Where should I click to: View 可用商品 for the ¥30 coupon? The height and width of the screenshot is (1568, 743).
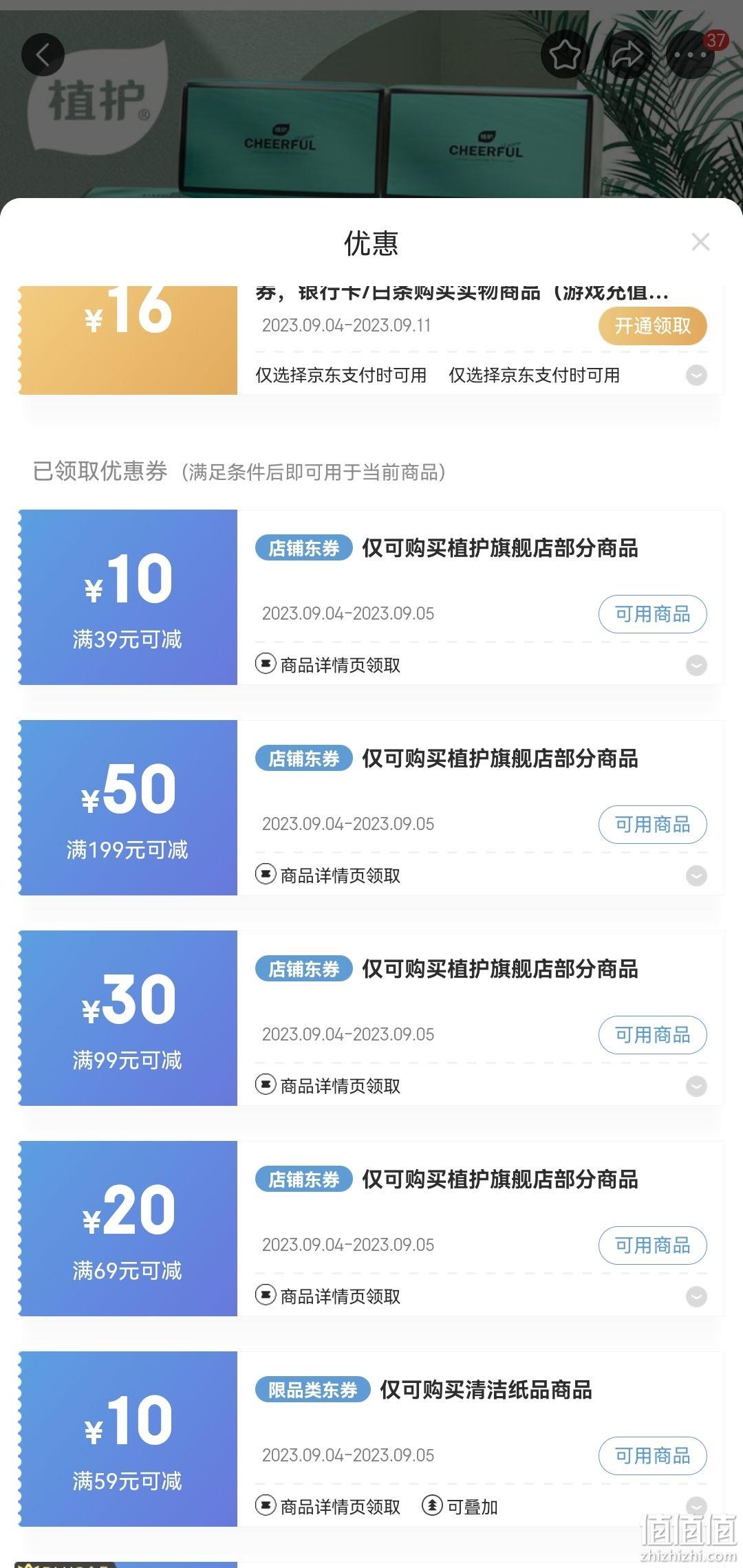point(652,1035)
